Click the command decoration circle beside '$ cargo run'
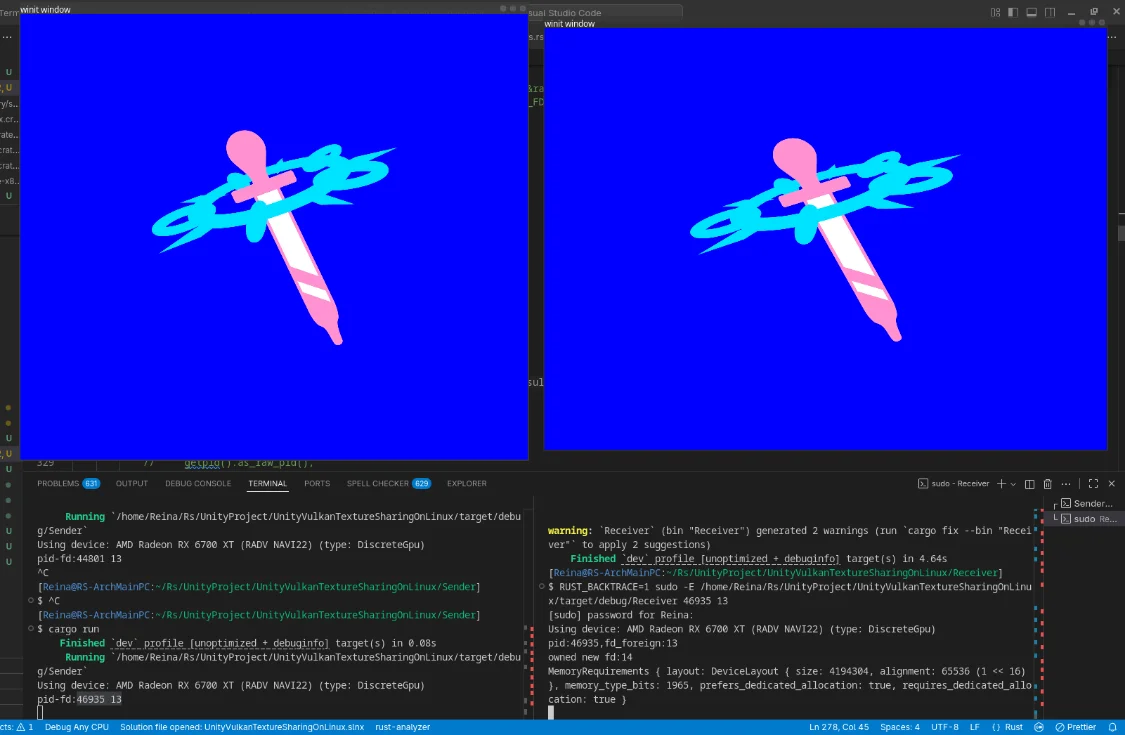This screenshot has width=1125, height=735. click(x=31, y=629)
